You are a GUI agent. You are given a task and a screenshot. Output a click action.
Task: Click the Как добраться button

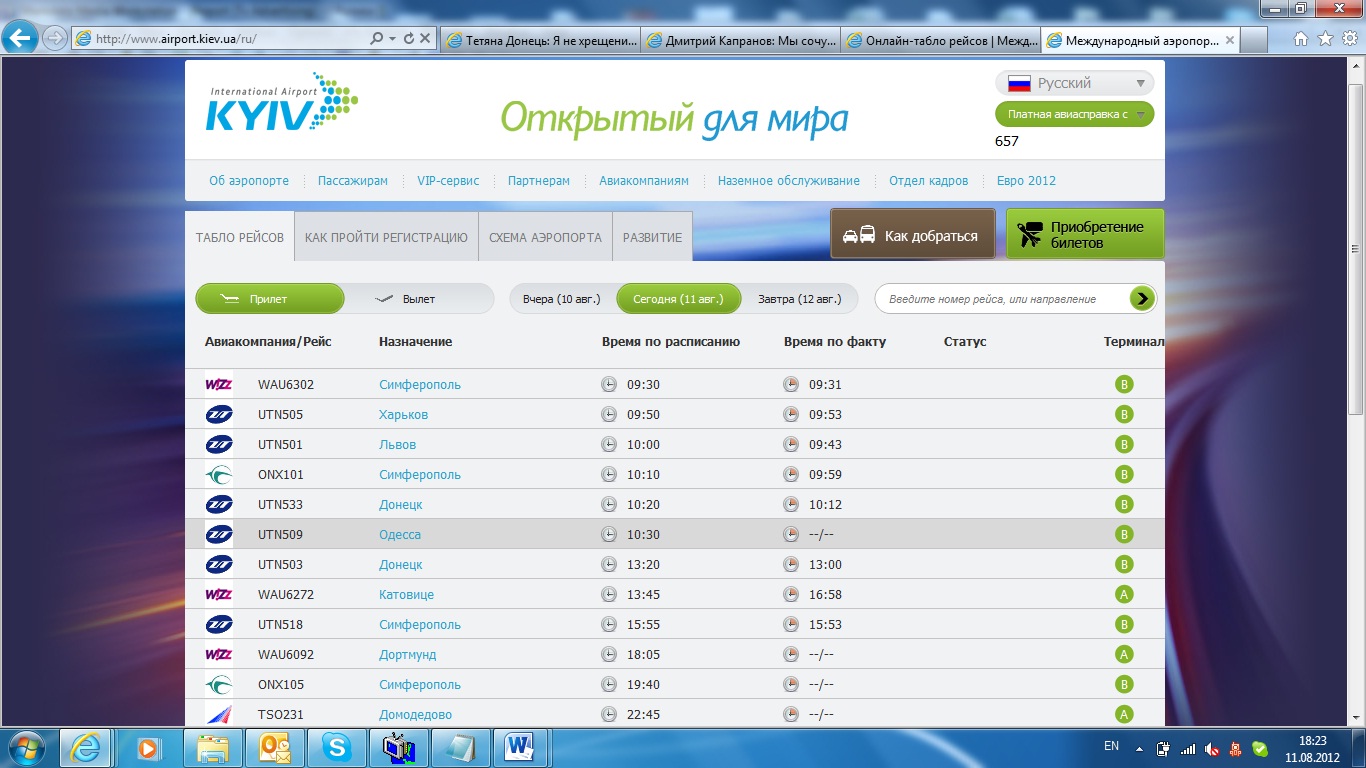[x=912, y=235]
